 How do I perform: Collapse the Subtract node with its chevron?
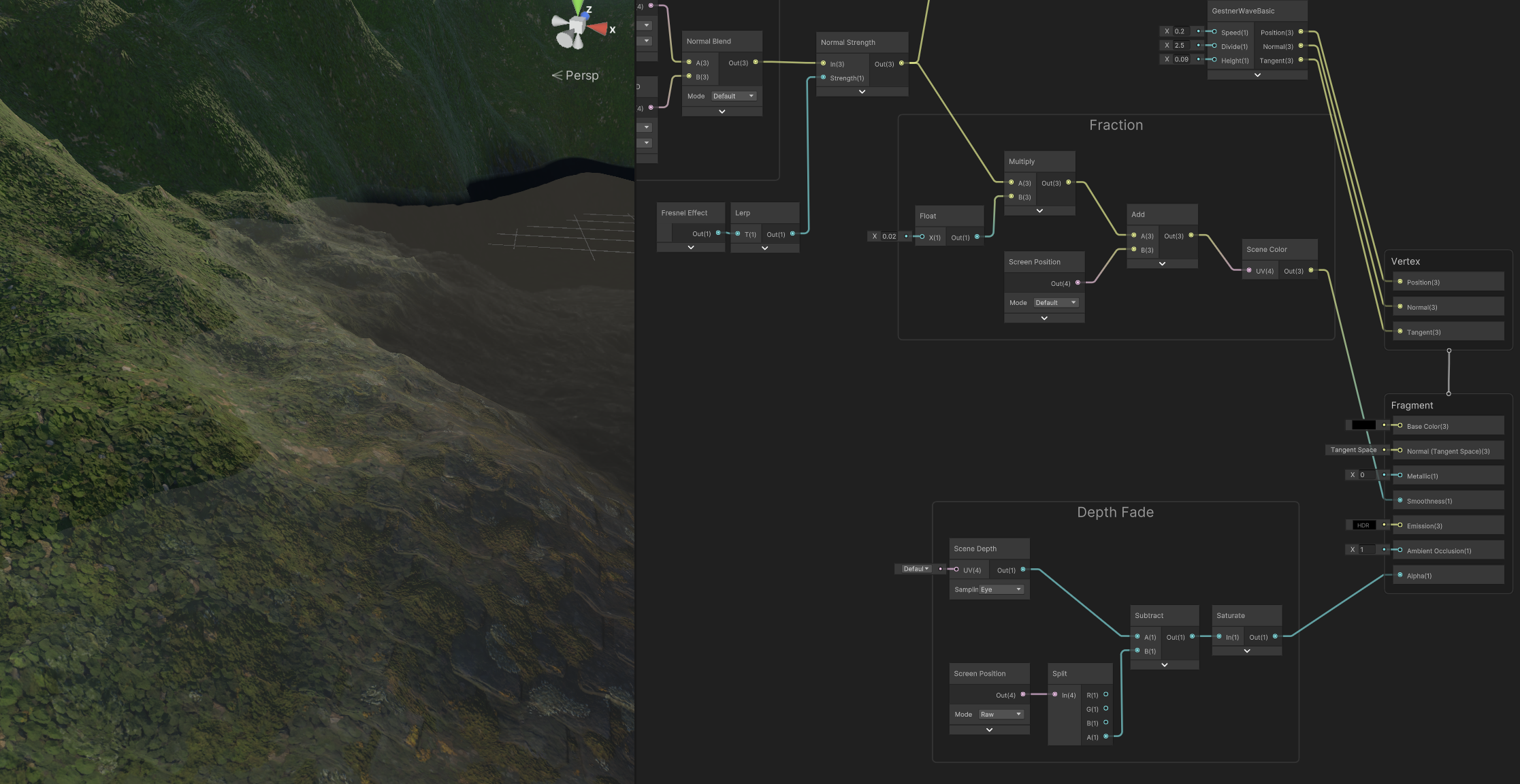(x=1165, y=664)
